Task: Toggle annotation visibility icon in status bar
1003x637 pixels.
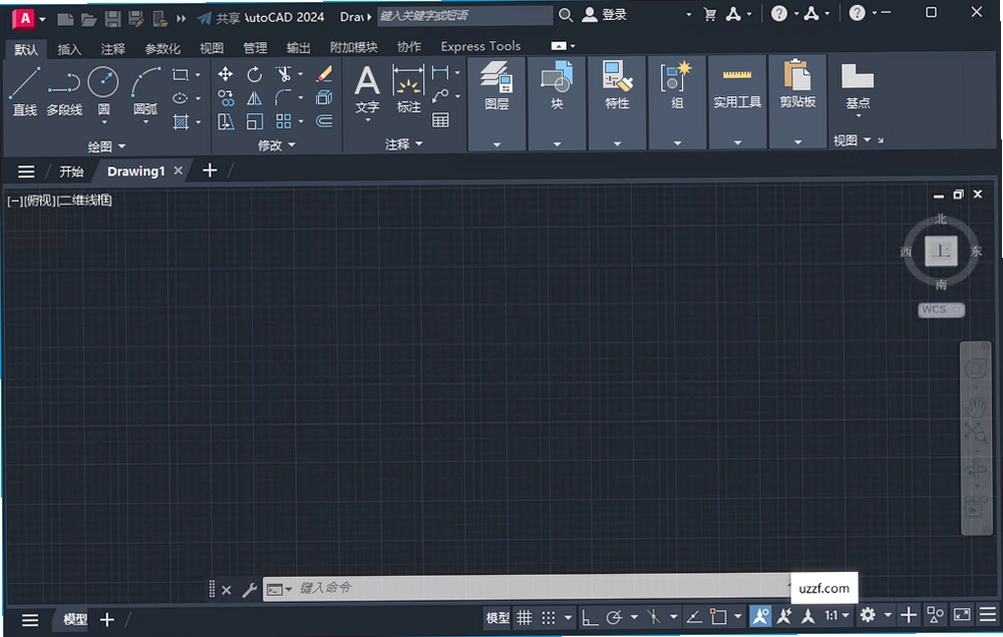Action: [761, 617]
